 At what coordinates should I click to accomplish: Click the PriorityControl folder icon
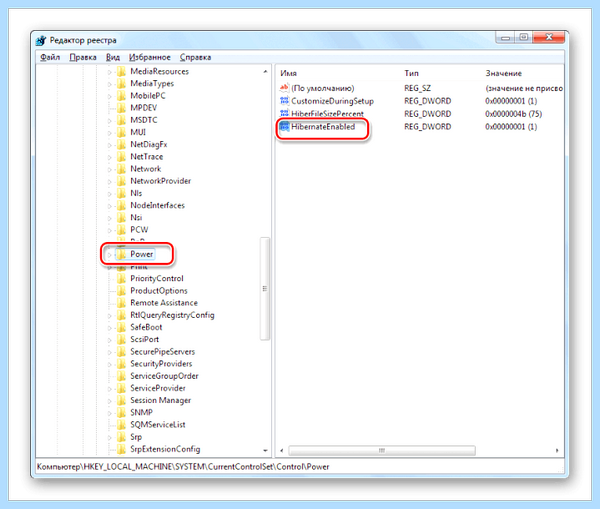pos(121,279)
